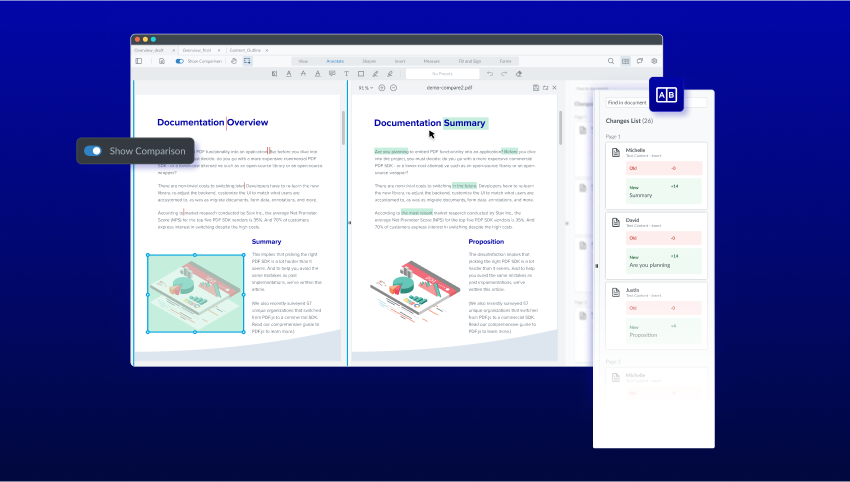This screenshot has width=850, height=482.
Task: Click the Changes List (26) heading
Action: pos(629,121)
